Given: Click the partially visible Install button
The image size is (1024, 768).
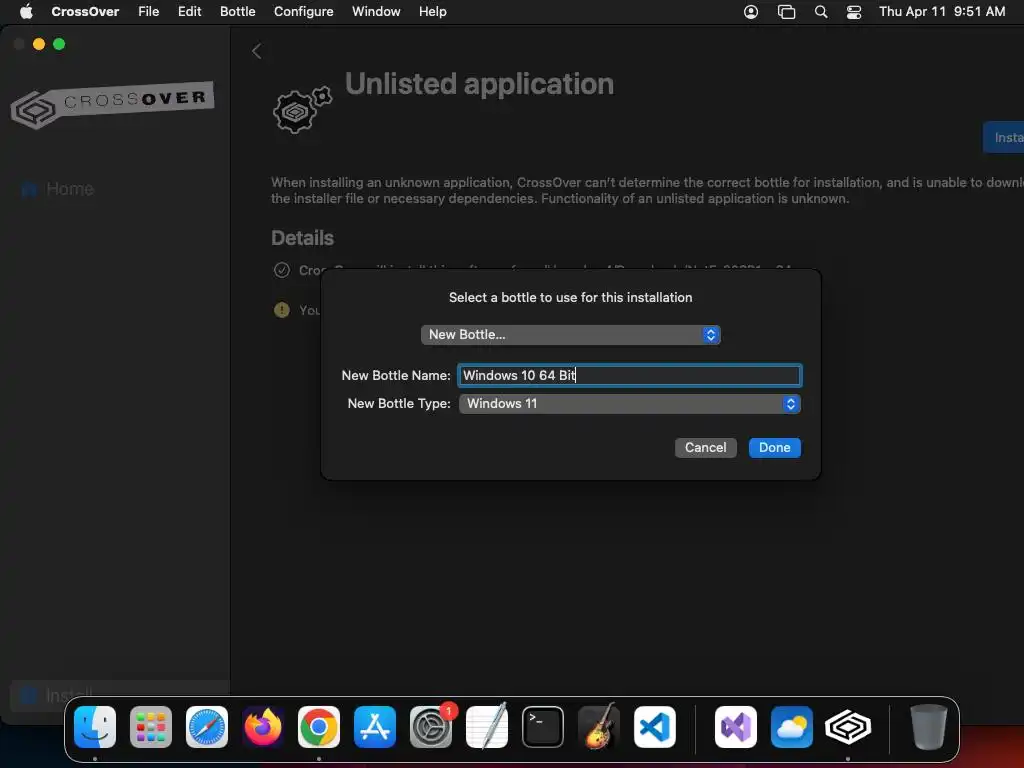Looking at the screenshot, I should [x=1003, y=137].
